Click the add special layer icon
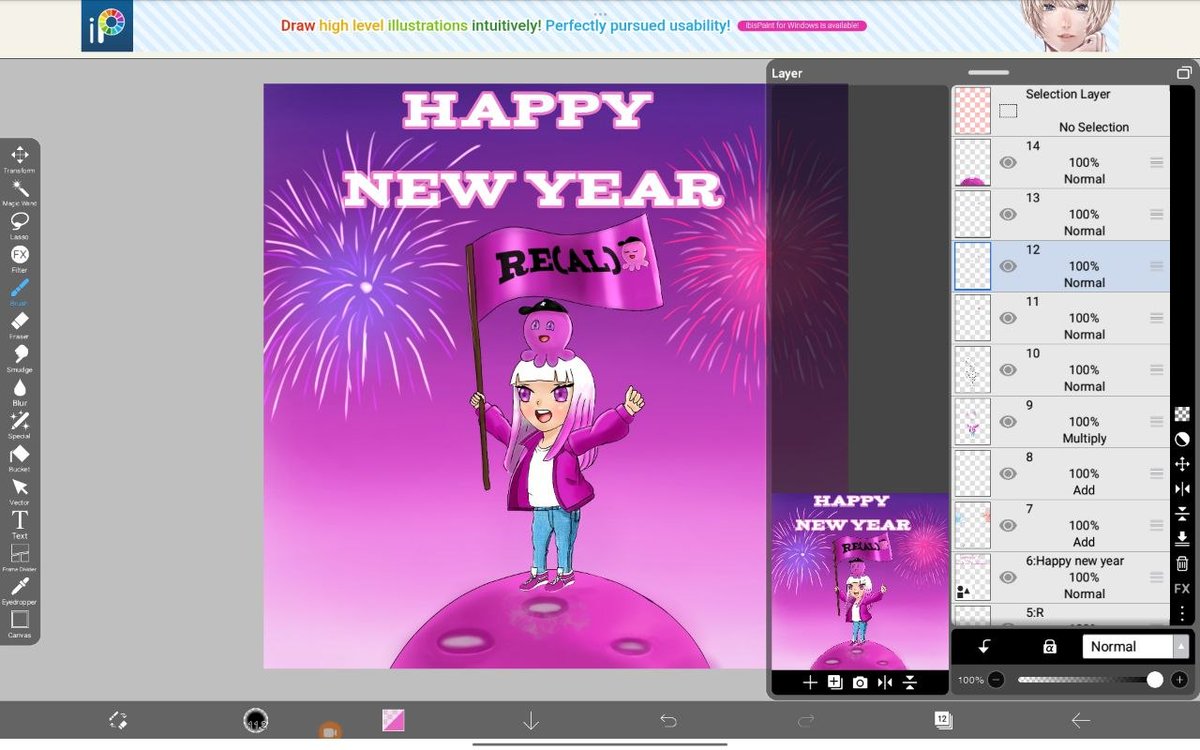This screenshot has height=750, width=1200. (x=835, y=682)
